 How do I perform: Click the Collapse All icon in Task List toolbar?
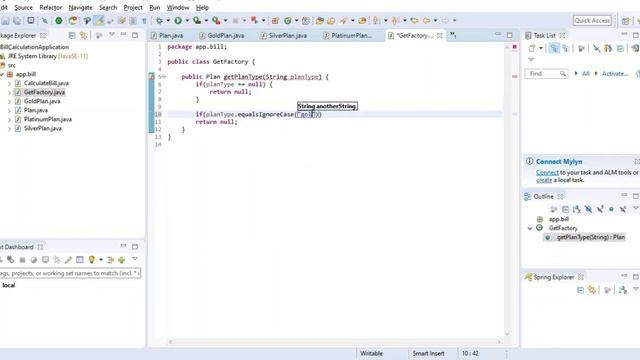point(620,48)
